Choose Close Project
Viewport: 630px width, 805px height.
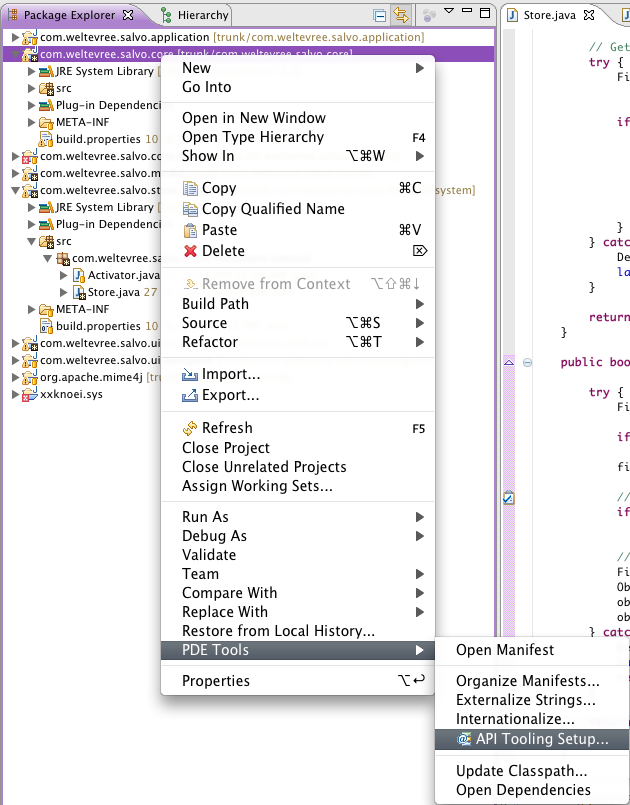[298, 448]
